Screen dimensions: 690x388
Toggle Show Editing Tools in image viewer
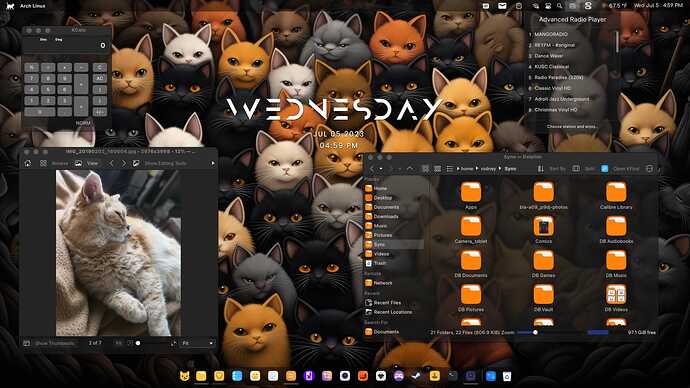point(160,163)
